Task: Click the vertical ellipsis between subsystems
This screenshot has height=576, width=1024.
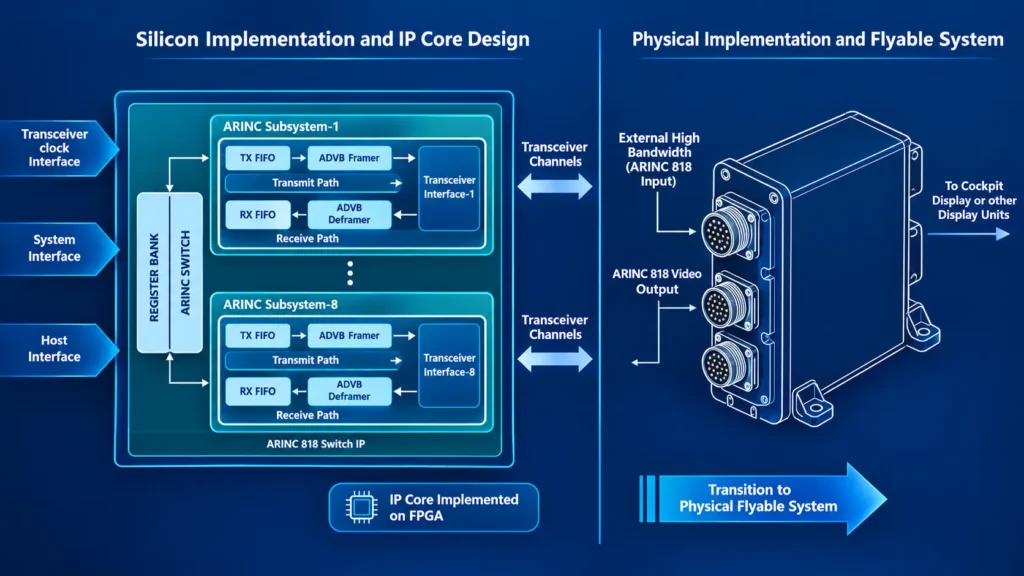Action: click(350, 273)
